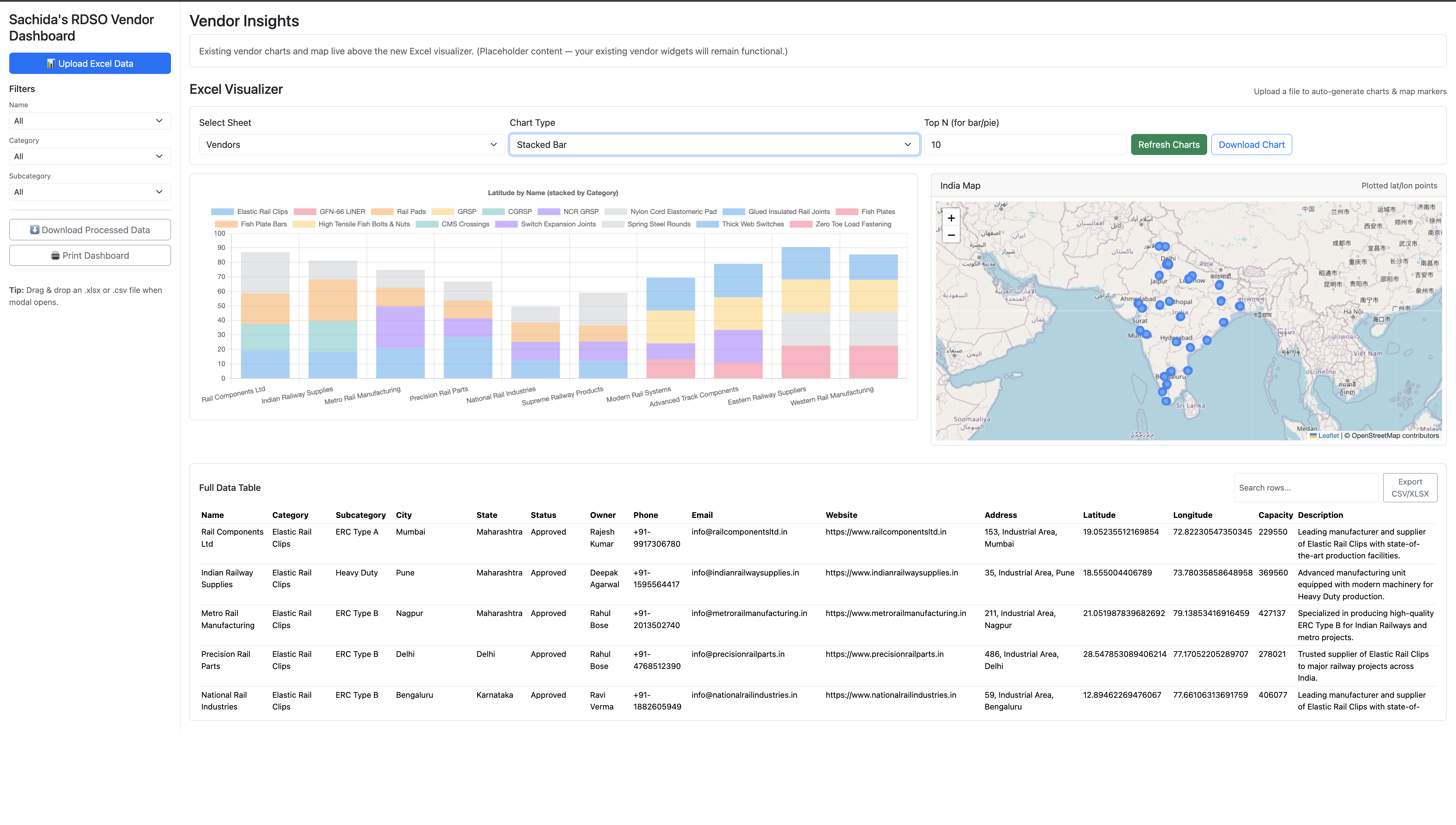Click the Leaflet attribution link
This screenshot has height=825, width=1456.
click(x=1328, y=436)
